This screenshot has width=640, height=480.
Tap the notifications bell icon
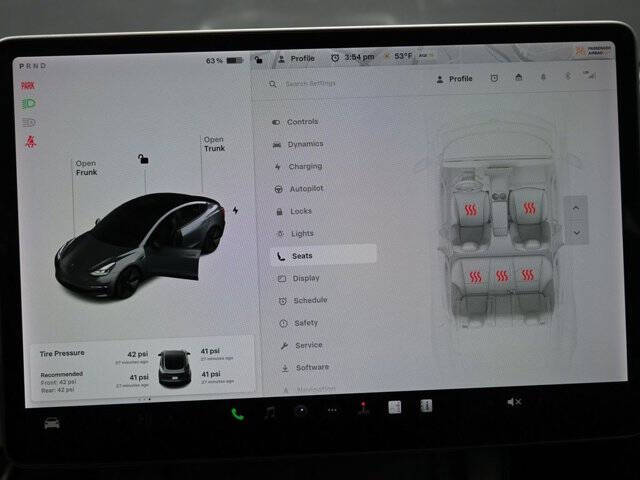tap(543, 76)
